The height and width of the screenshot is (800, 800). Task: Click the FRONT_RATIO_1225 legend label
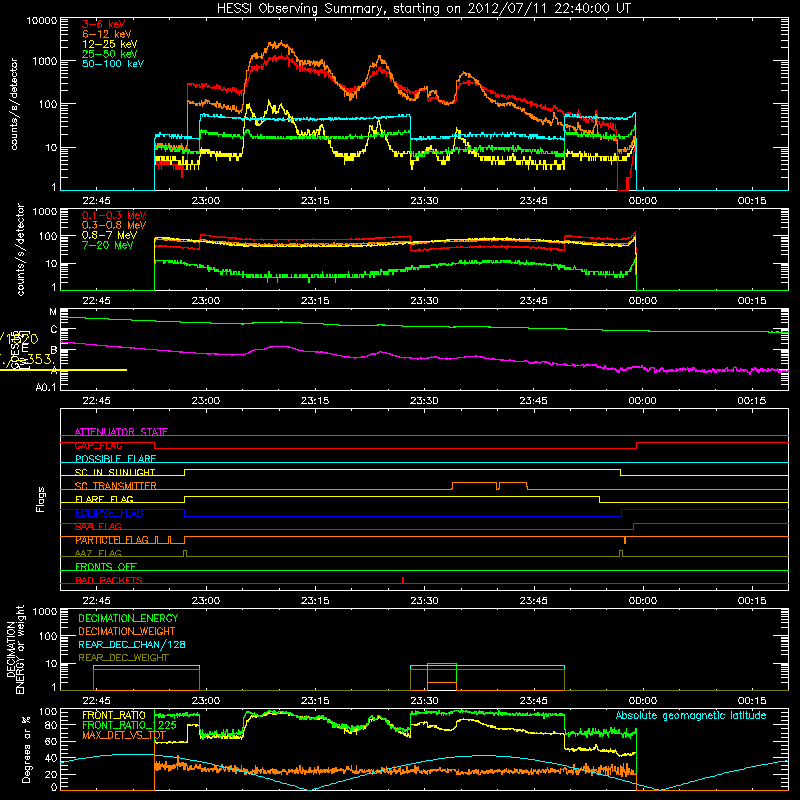click(129, 725)
